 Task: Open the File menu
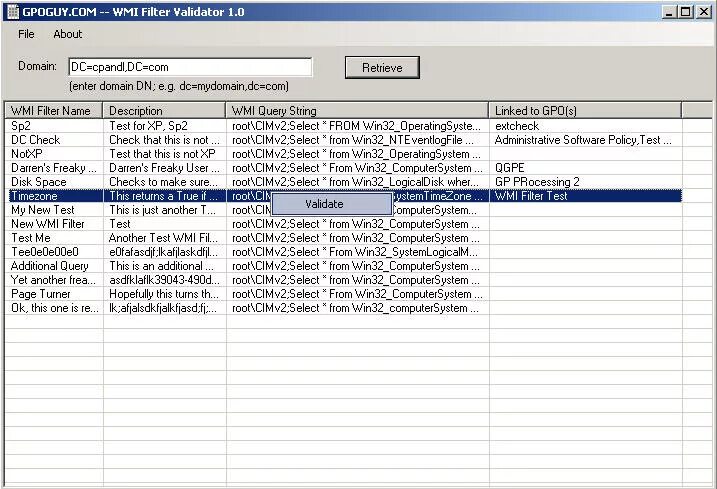click(x=26, y=34)
